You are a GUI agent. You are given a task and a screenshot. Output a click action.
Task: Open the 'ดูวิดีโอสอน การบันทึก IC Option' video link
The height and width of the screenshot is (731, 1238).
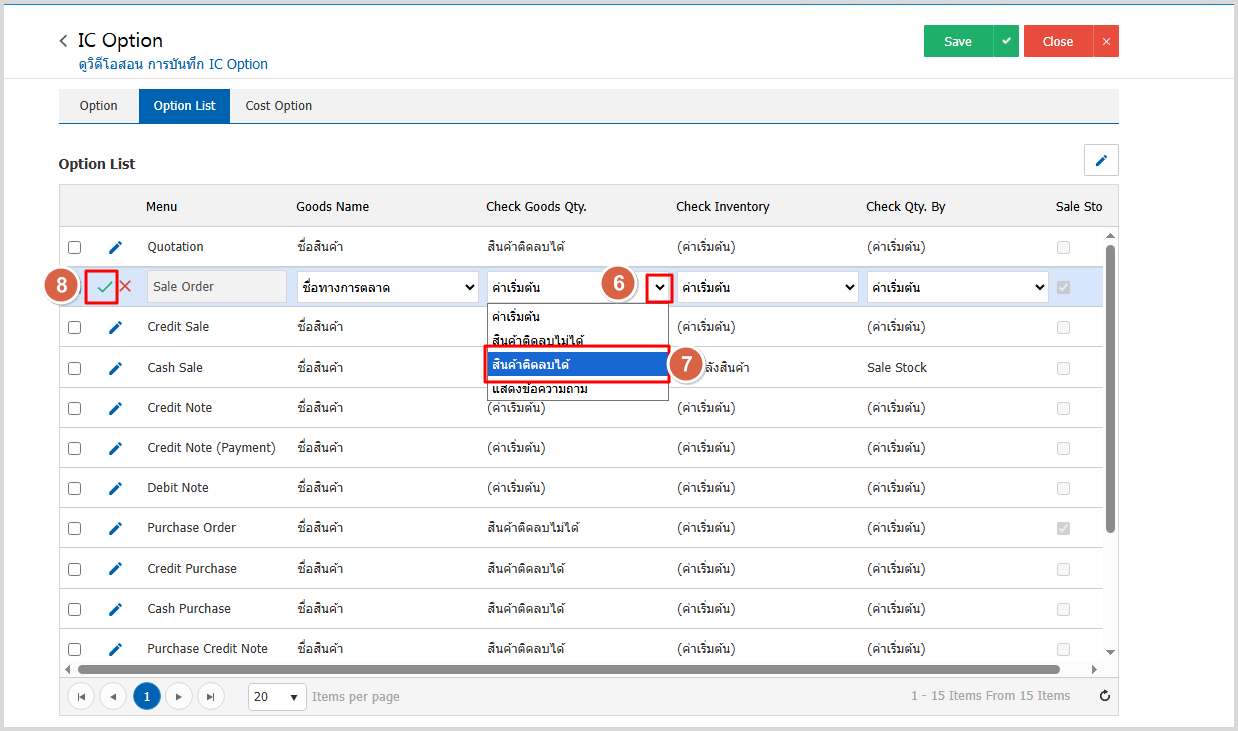tap(173, 64)
